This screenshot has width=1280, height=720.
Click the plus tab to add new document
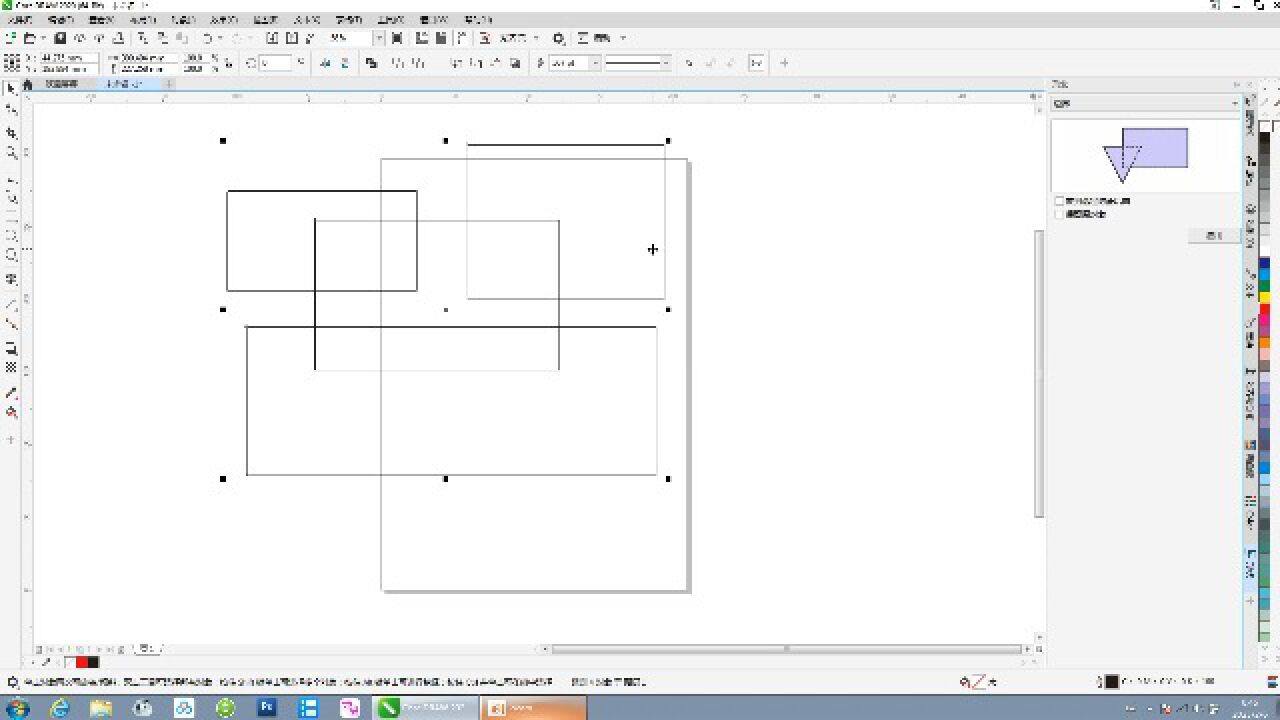coord(168,85)
